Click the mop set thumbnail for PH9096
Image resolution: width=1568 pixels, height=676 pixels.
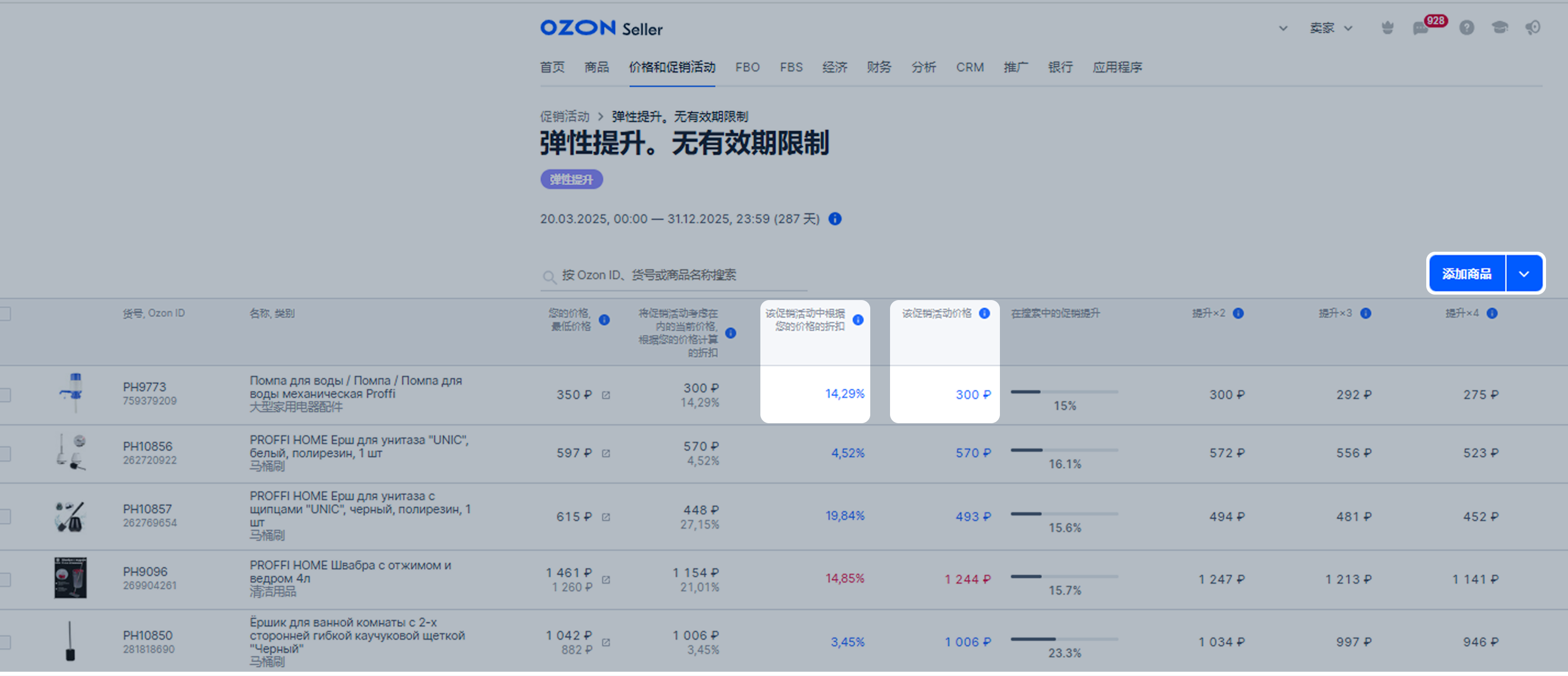point(71,579)
